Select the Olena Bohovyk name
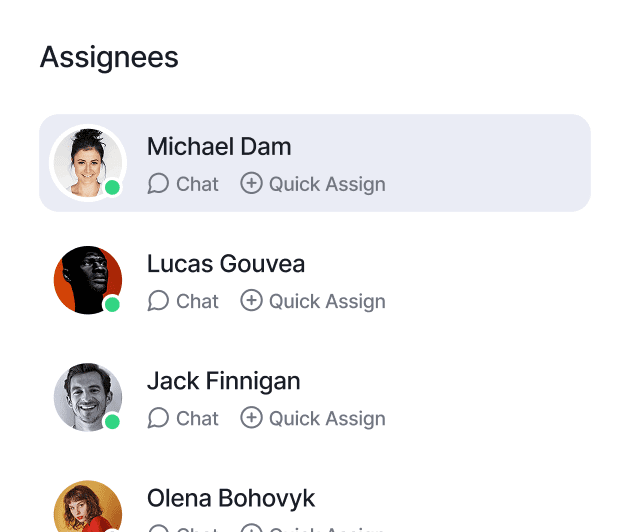Screen dimensions: 630x532 click(231, 498)
